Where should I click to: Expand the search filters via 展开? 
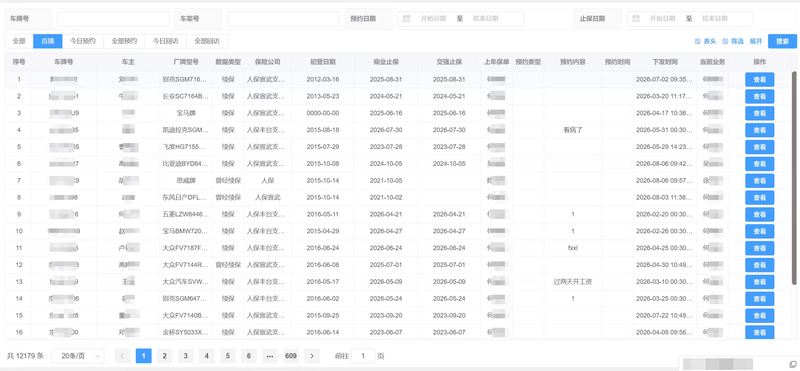756,41
